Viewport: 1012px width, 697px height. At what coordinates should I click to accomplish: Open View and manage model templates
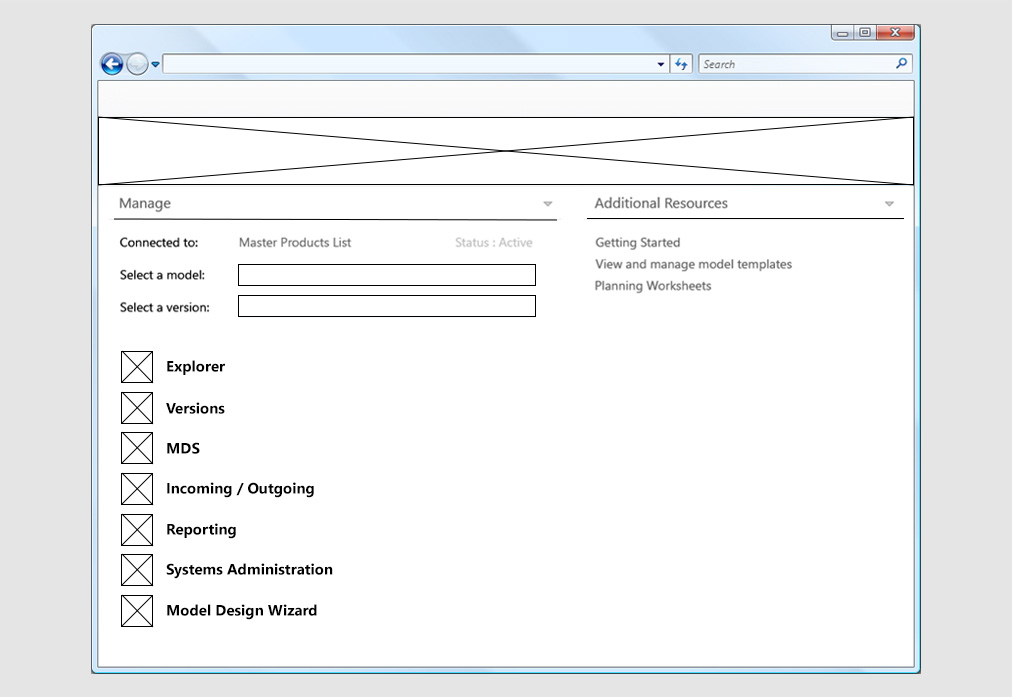[x=693, y=265]
